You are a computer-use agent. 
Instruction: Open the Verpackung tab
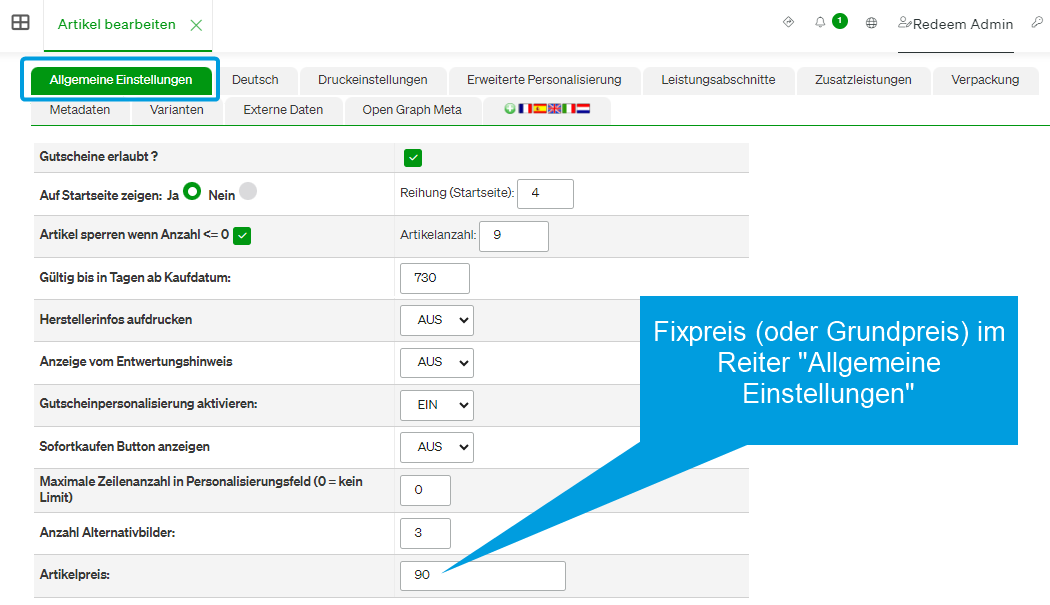click(985, 80)
